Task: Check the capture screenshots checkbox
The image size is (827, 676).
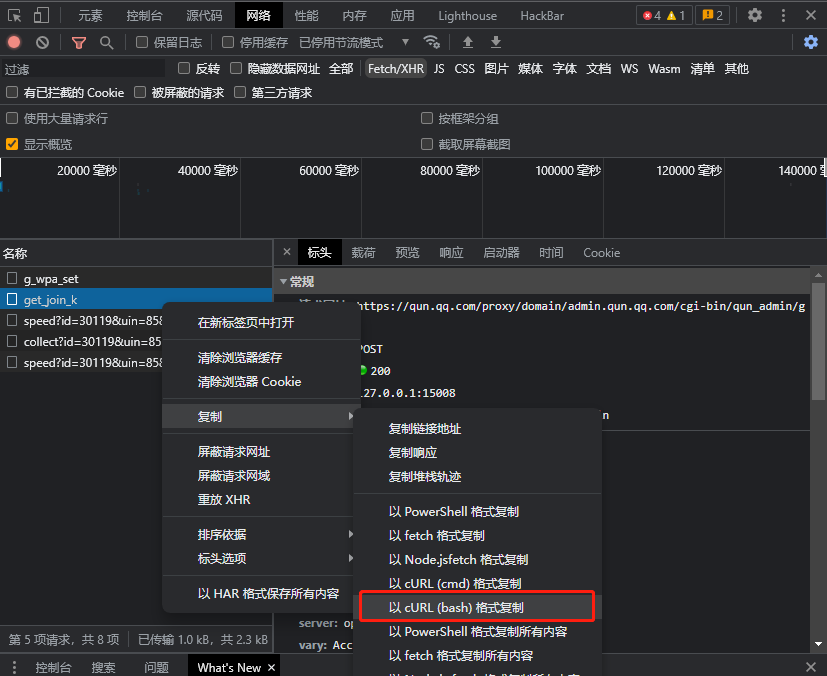Action: [427, 144]
